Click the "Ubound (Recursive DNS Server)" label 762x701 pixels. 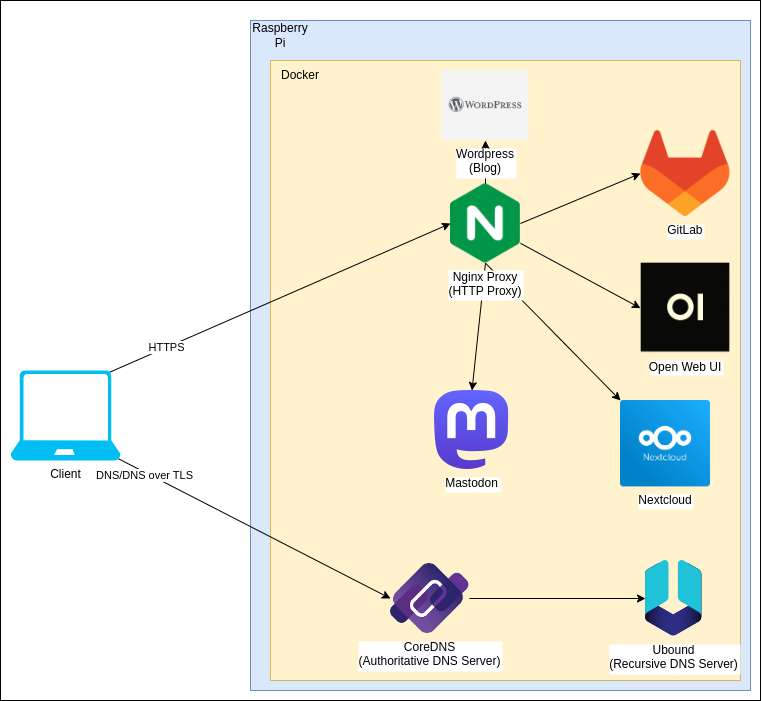coord(674,657)
